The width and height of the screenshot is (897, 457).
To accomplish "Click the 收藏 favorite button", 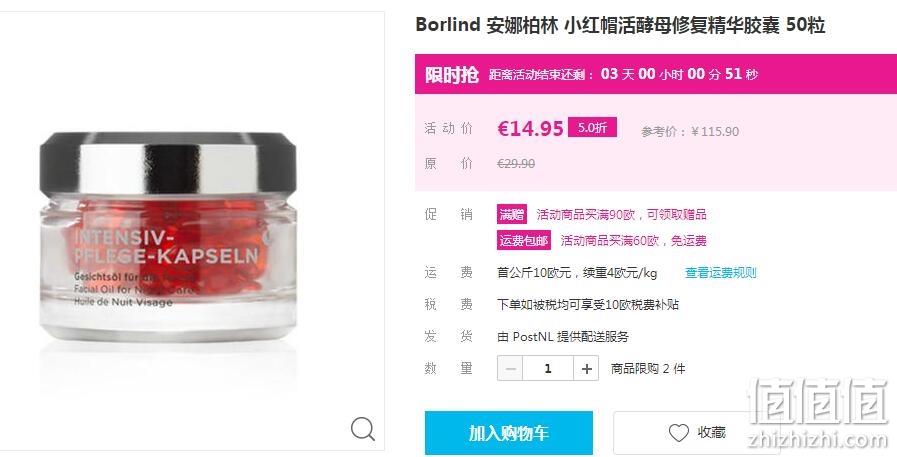I will pyautogui.click(x=697, y=433).
